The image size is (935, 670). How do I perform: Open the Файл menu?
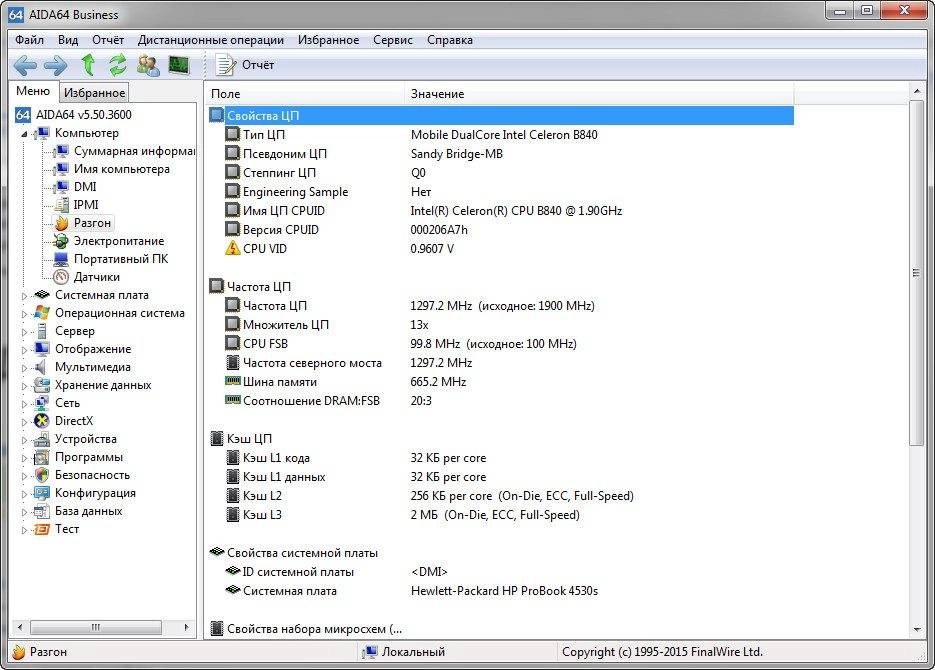[29, 40]
